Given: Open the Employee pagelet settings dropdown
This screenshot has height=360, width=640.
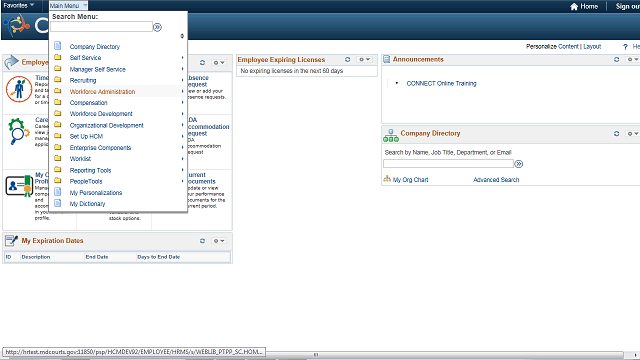Looking at the screenshot, I should (x=219, y=62).
